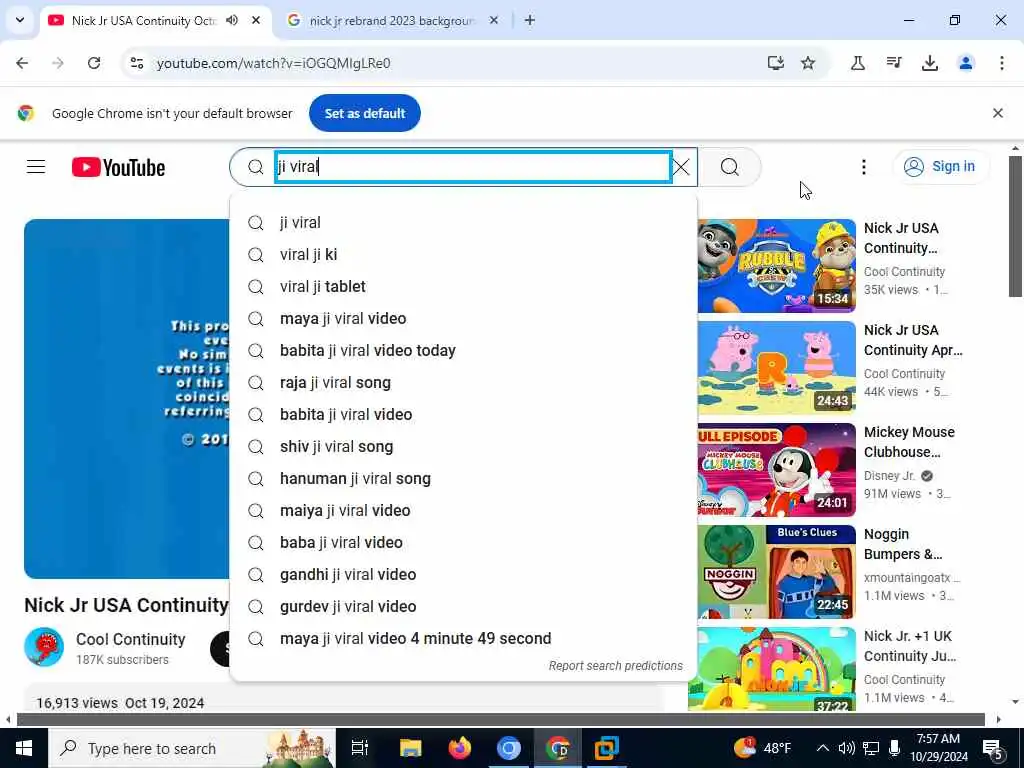This screenshot has width=1024, height=768.
Task: Choose 'babita ji viral video today'
Action: [464, 351]
